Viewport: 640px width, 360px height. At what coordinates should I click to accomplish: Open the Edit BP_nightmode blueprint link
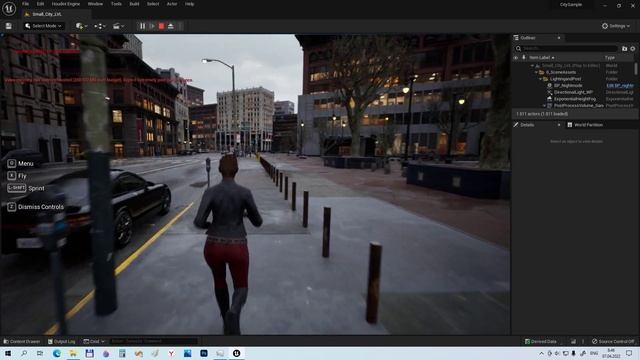[620, 86]
